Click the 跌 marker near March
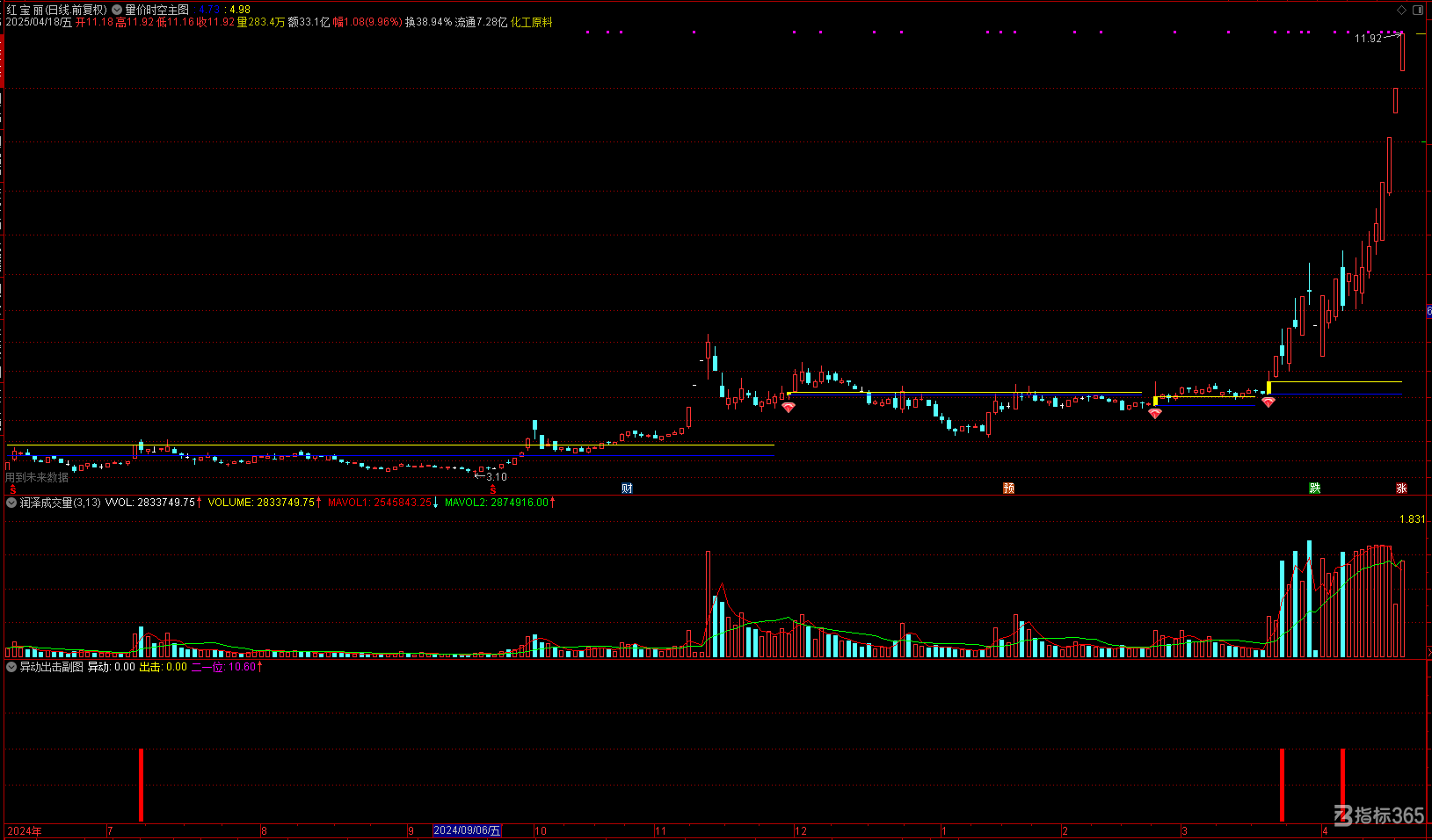Screen dimensions: 1432x840 tap(1314, 489)
